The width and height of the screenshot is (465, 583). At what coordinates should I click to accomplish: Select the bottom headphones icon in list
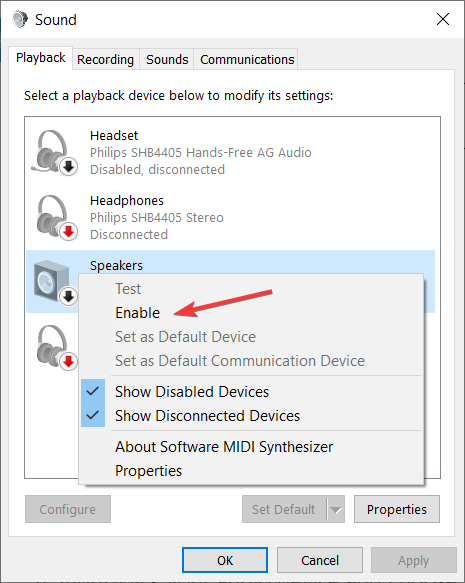pyautogui.click(x=56, y=348)
